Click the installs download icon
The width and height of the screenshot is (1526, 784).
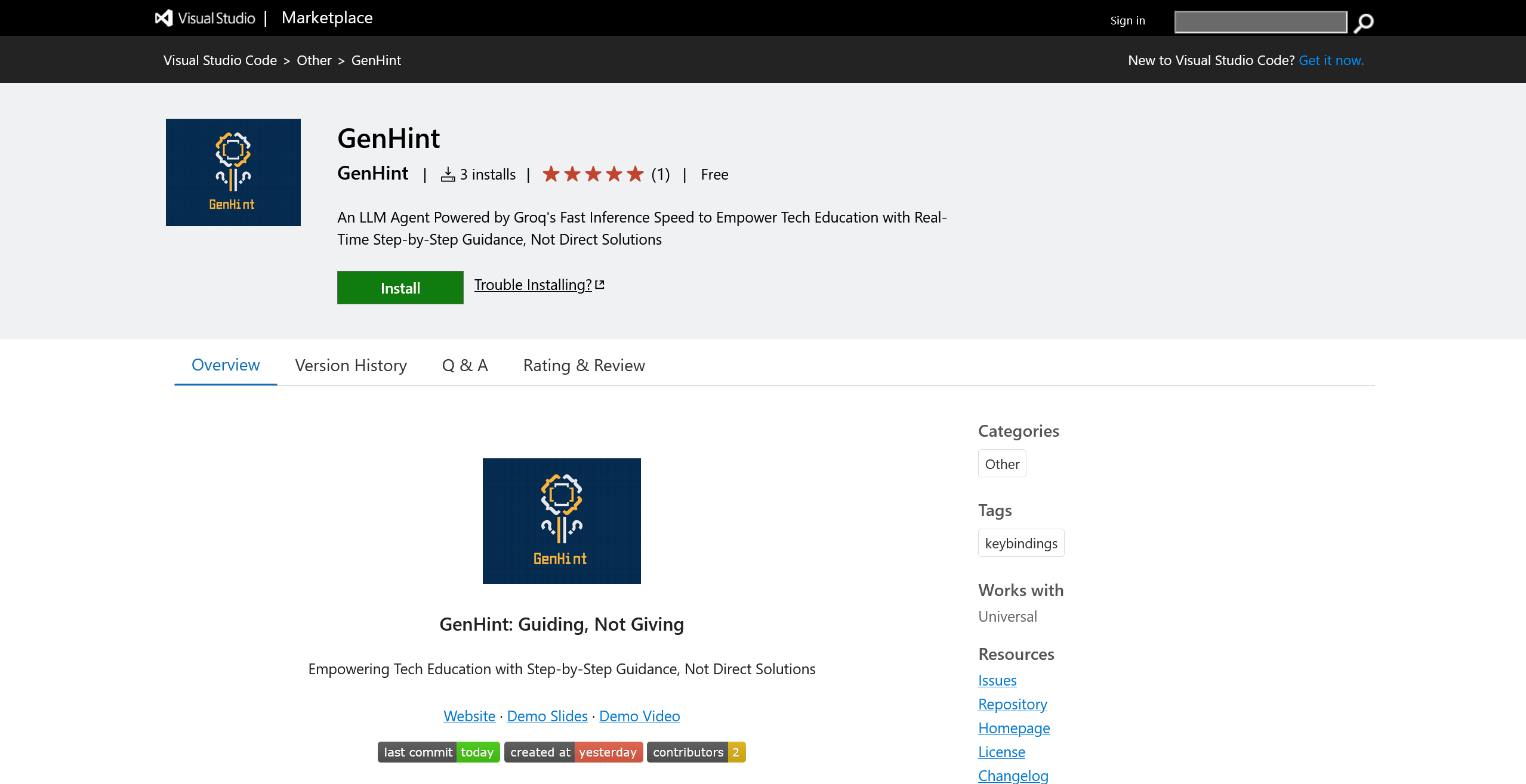coord(448,174)
